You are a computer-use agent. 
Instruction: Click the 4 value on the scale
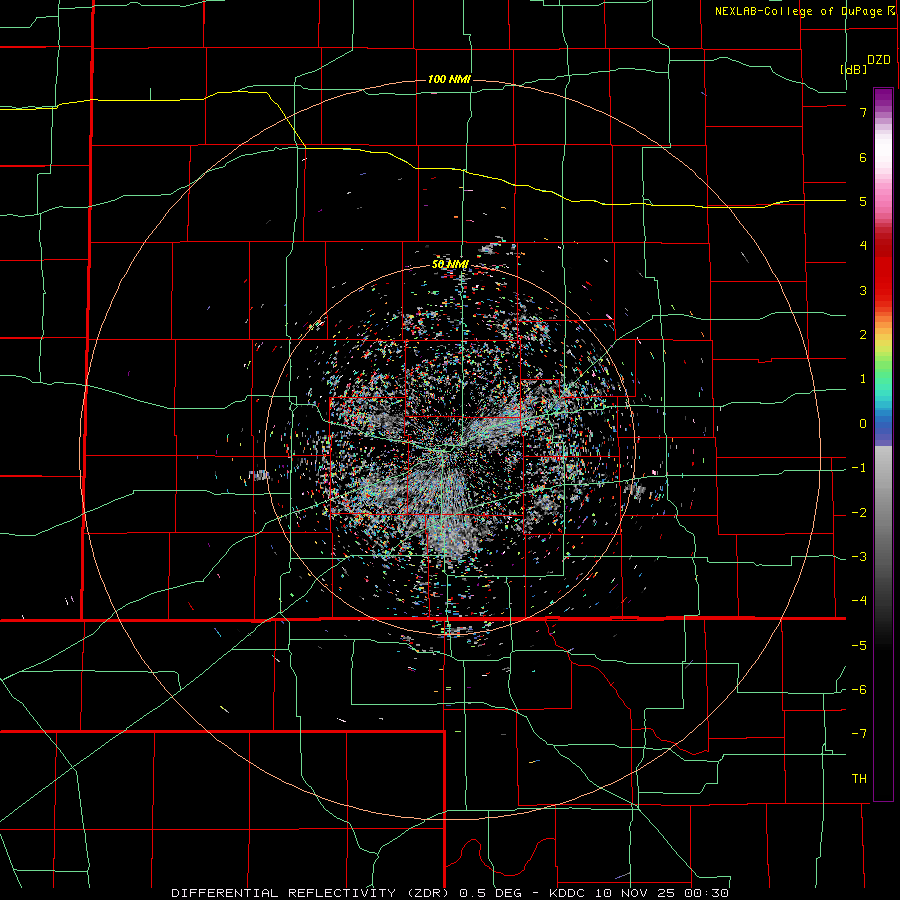point(863,246)
